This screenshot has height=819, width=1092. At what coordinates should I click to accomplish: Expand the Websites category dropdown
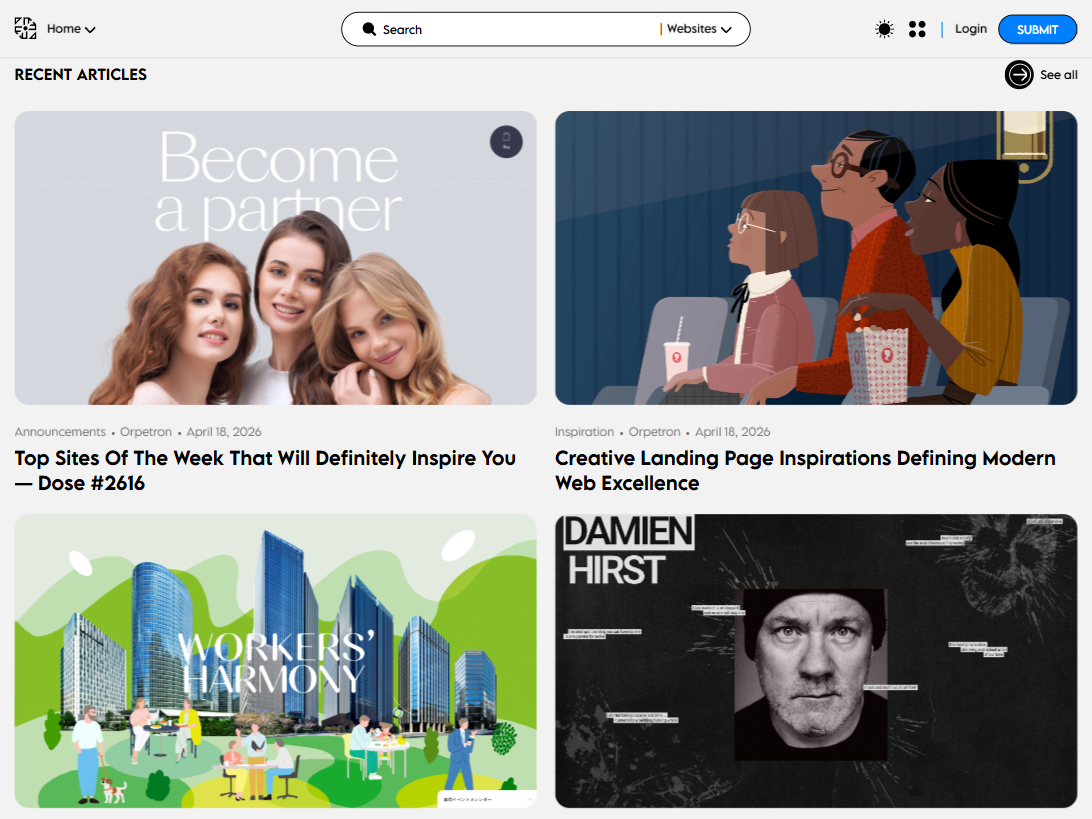pyautogui.click(x=699, y=29)
